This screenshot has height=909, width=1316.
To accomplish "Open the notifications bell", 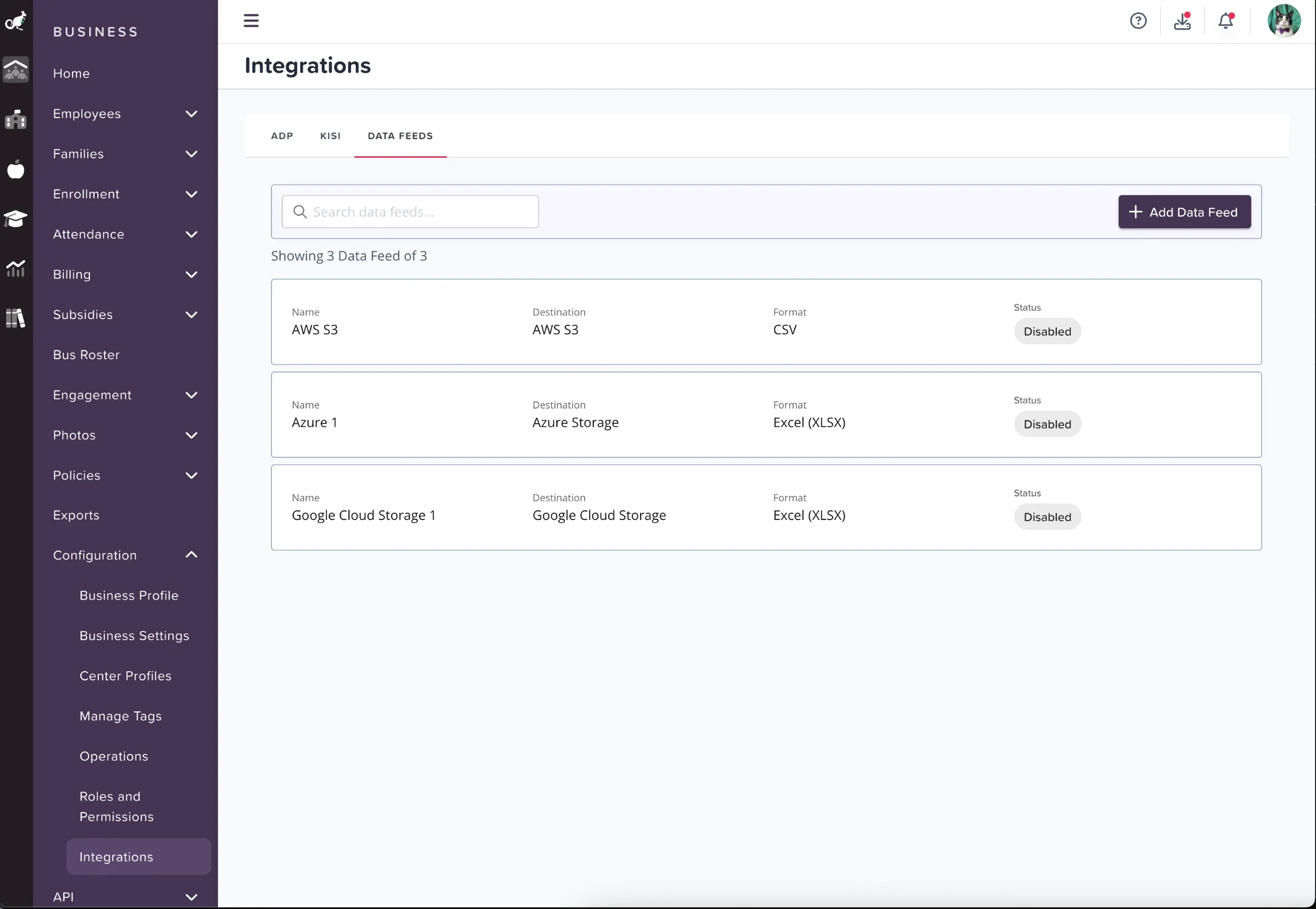I will (x=1226, y=21).
